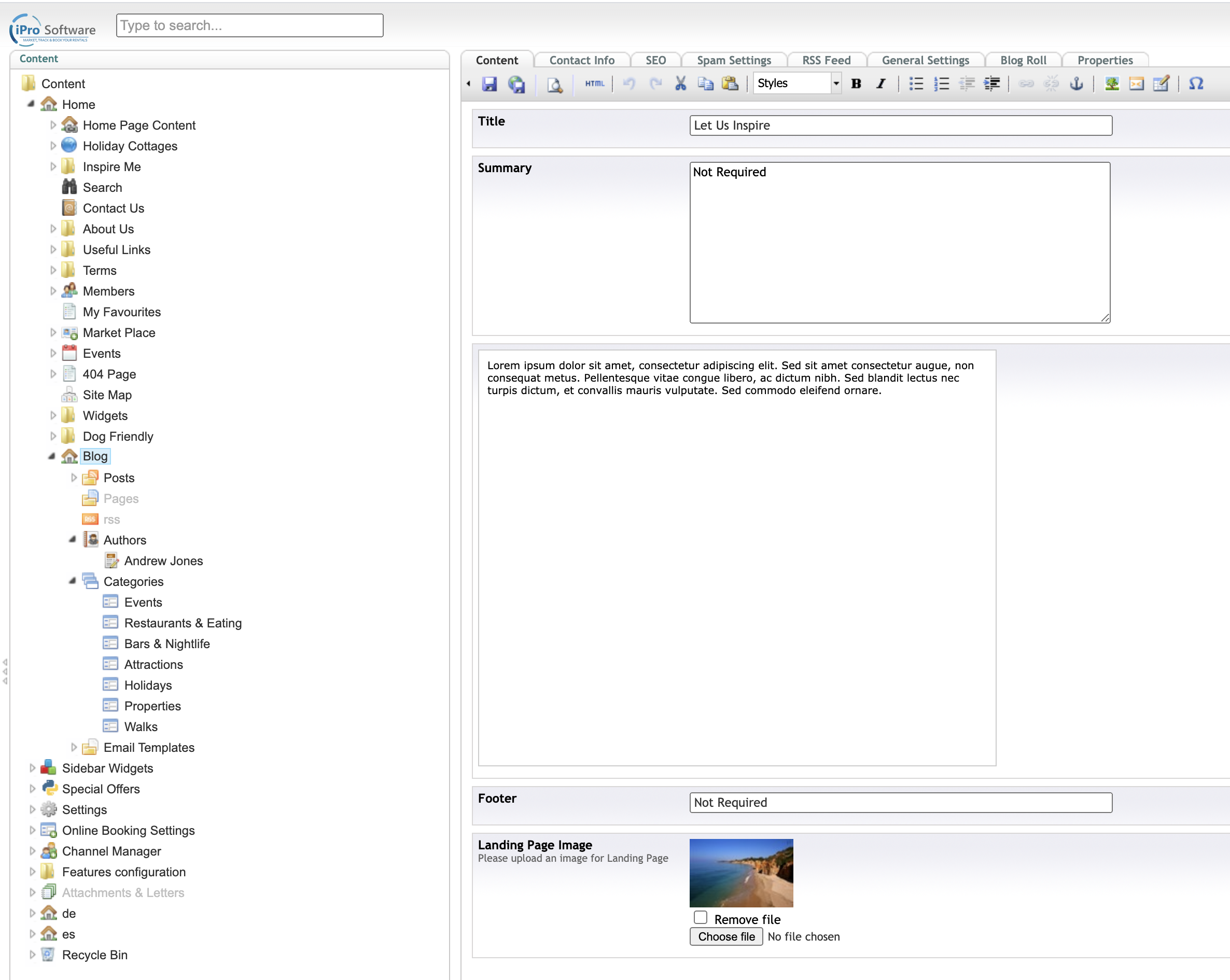Click the landing page beach thumbnail
Screen dimensions: 1230x980
coord(741,873)
